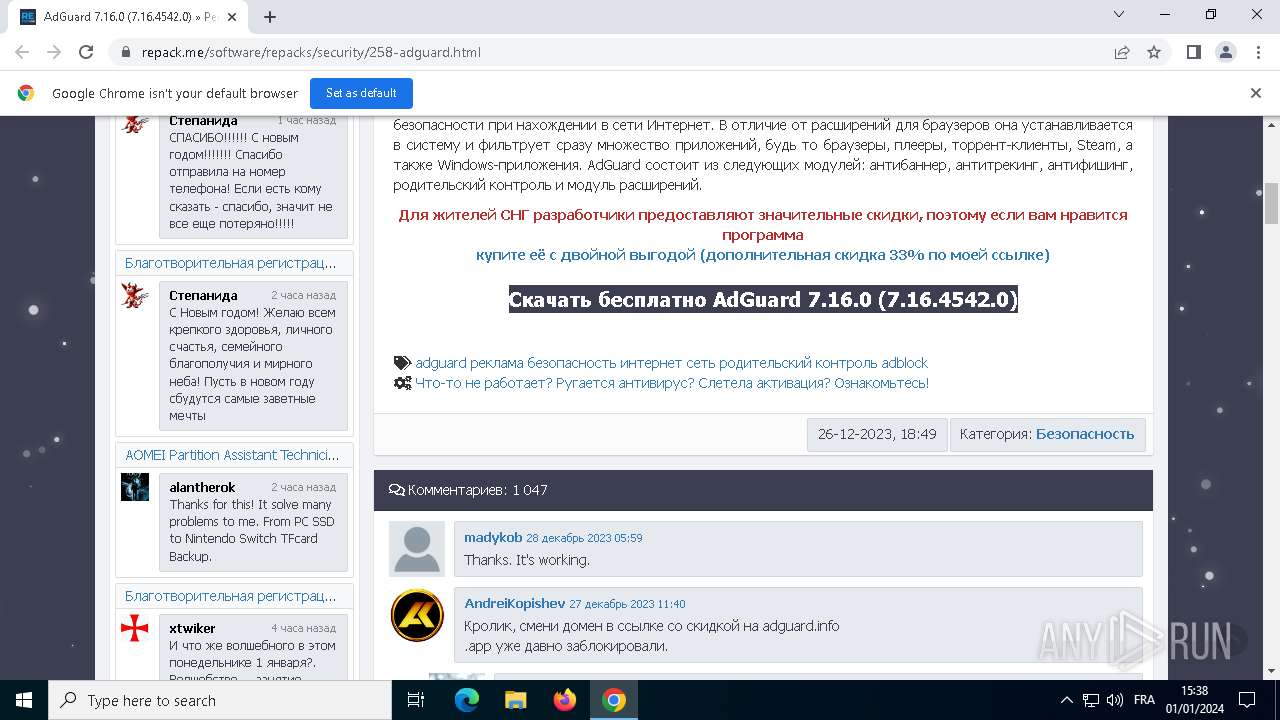Open the tab search dropdown arrow
This screenshot has width=1280, height=720.
pyautogui.click(x=1119, y=14)
